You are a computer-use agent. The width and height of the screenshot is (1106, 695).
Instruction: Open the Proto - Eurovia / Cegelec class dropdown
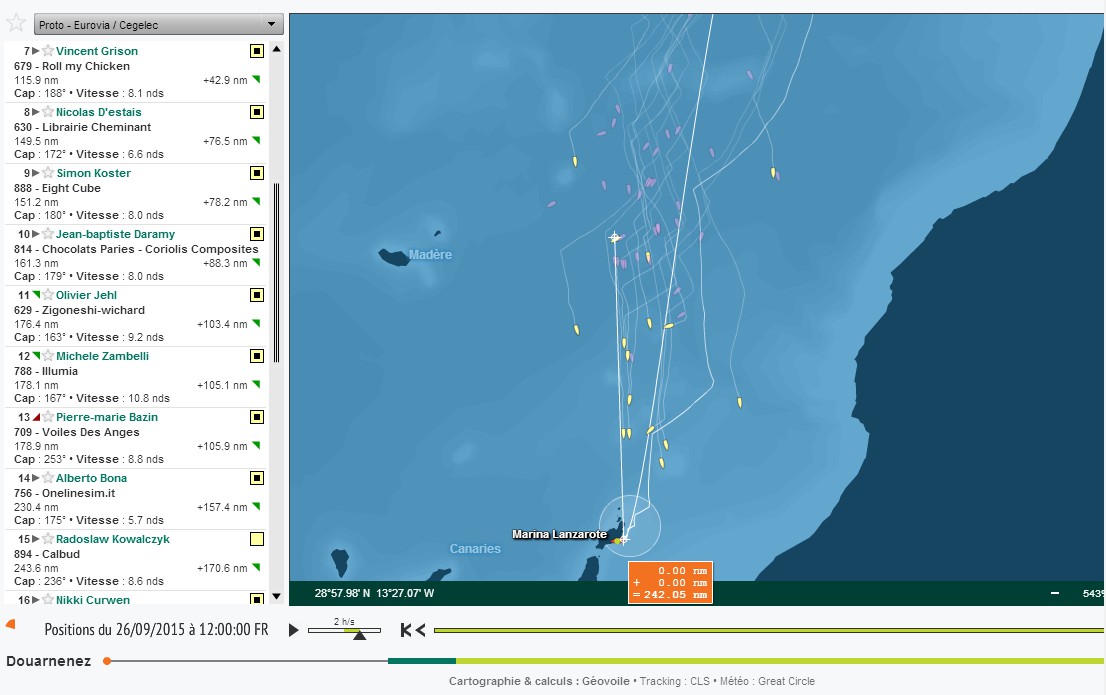coord(159,25)
